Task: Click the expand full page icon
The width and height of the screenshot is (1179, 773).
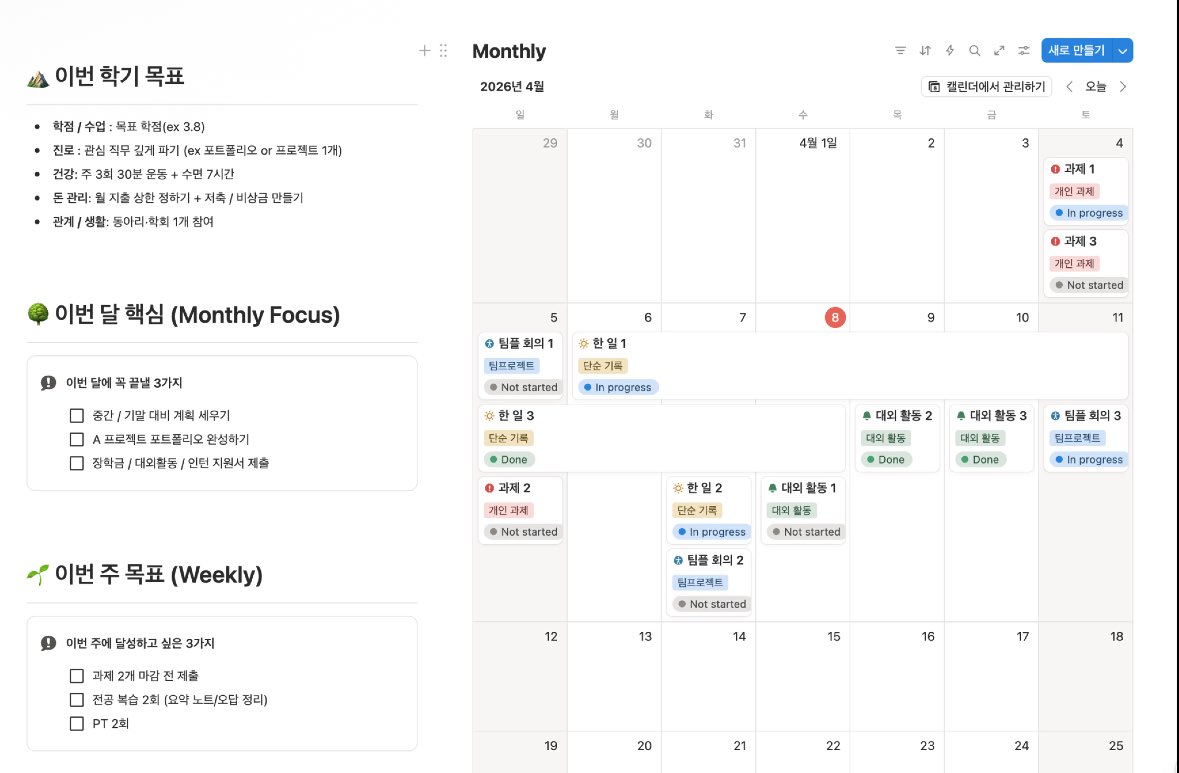Action: [x=999, y=50]
